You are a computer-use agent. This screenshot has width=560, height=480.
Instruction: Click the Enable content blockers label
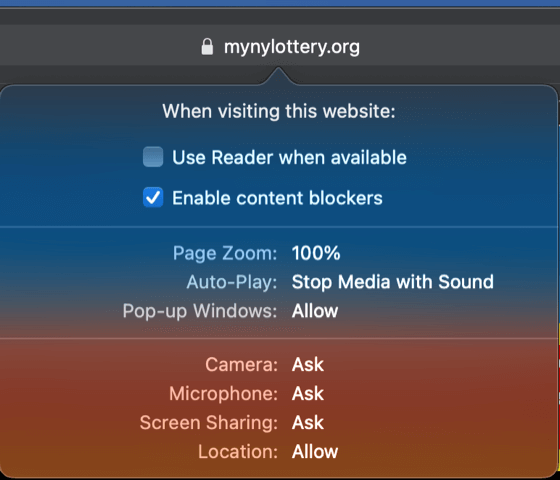277,198
